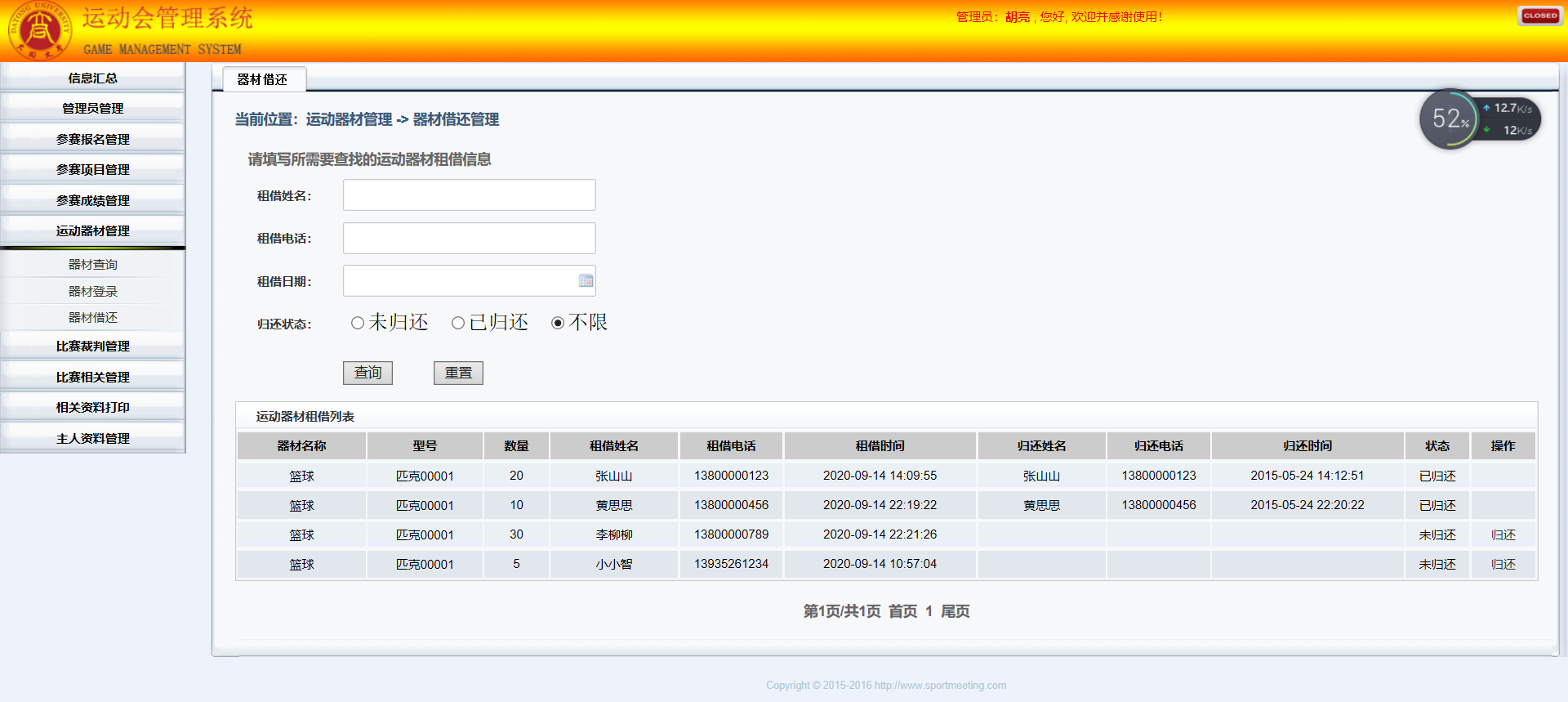Expand the 信息汇总 sidebar section
1568x702 pixels.
[x=92, y=78]
